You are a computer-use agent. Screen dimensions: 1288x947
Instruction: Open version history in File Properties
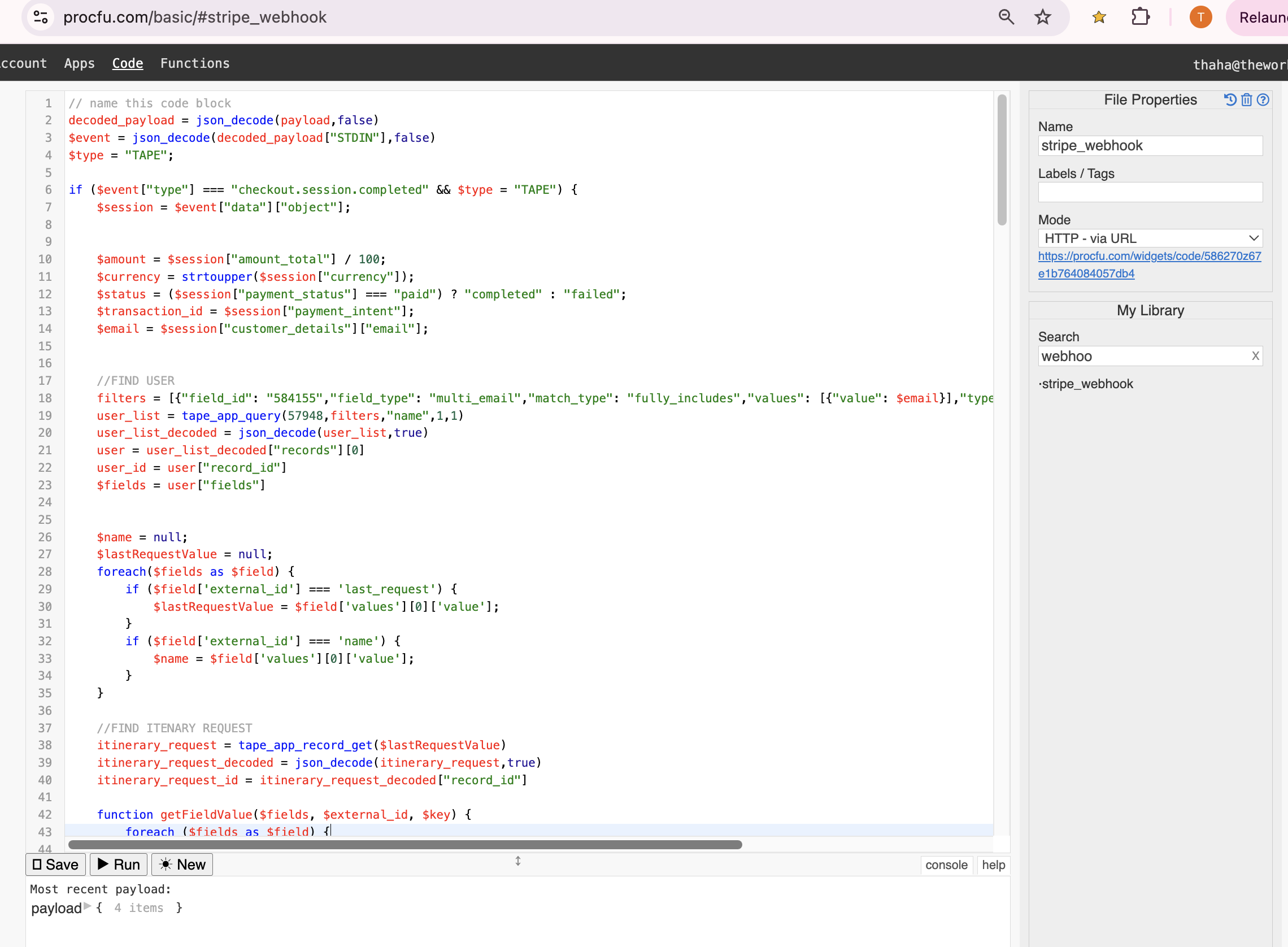coord(1231,99)
